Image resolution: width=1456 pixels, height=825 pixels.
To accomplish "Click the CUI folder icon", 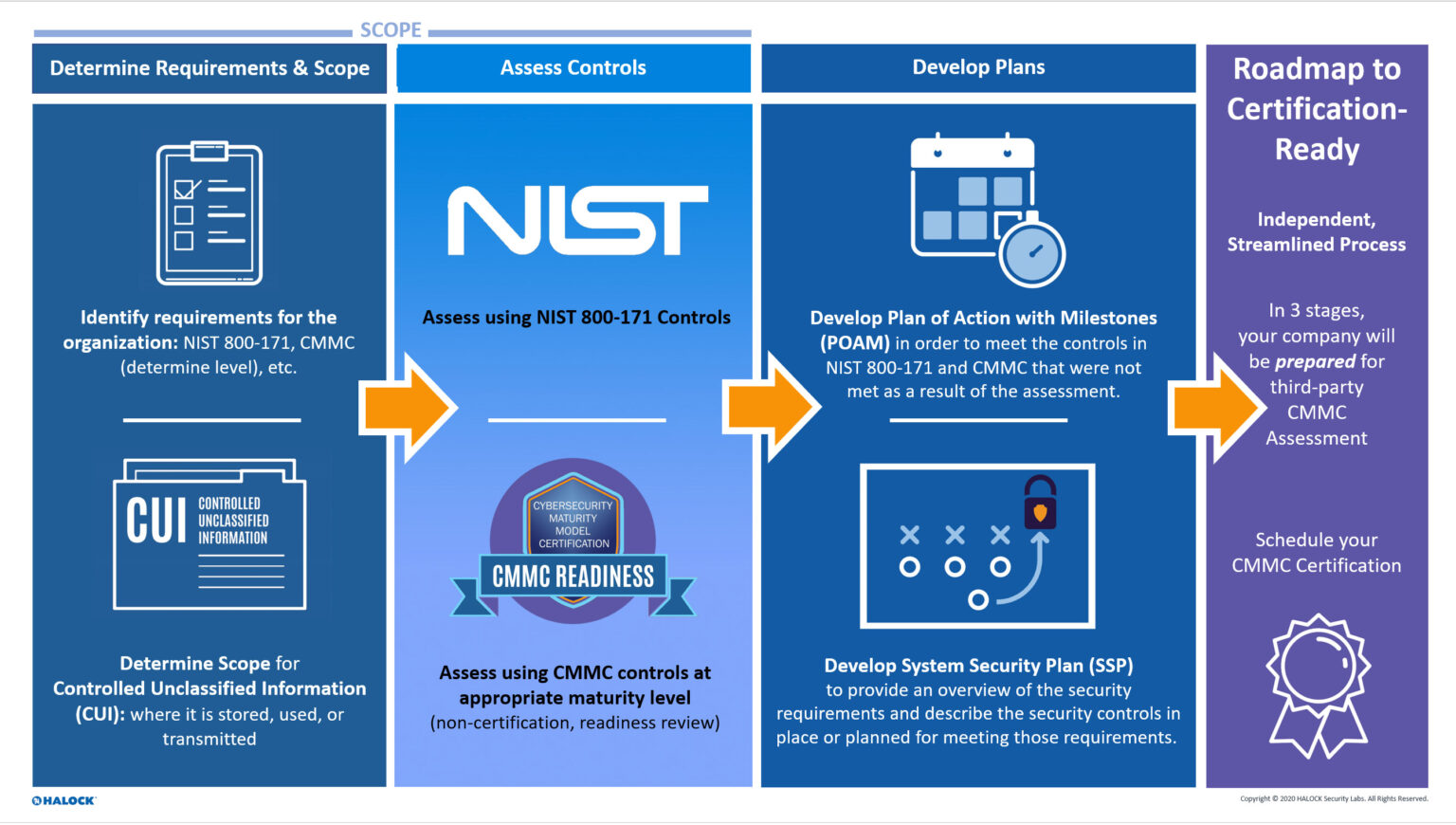I will [x=209, y=534].
